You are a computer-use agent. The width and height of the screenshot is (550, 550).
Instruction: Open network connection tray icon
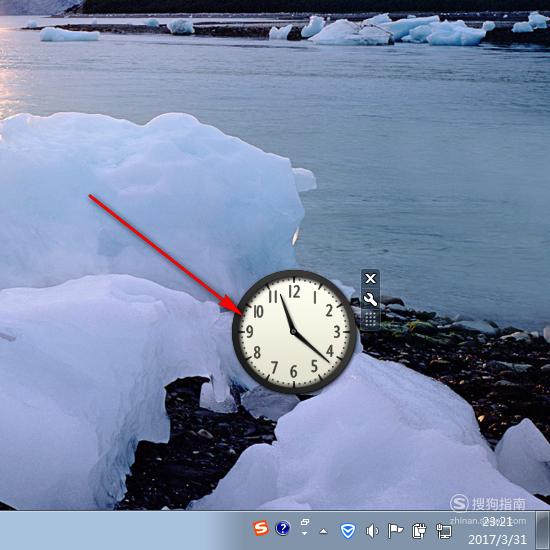[444, 531]
